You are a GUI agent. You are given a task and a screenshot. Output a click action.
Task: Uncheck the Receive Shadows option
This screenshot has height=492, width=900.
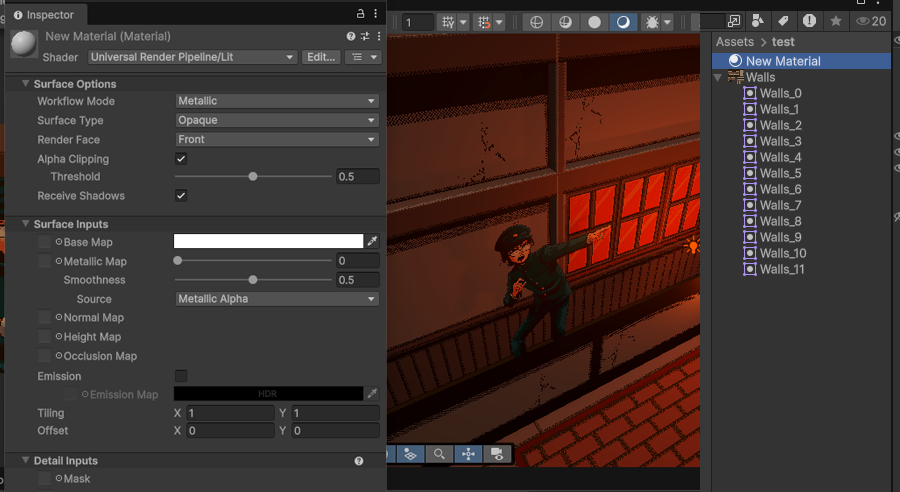[181, 196]
